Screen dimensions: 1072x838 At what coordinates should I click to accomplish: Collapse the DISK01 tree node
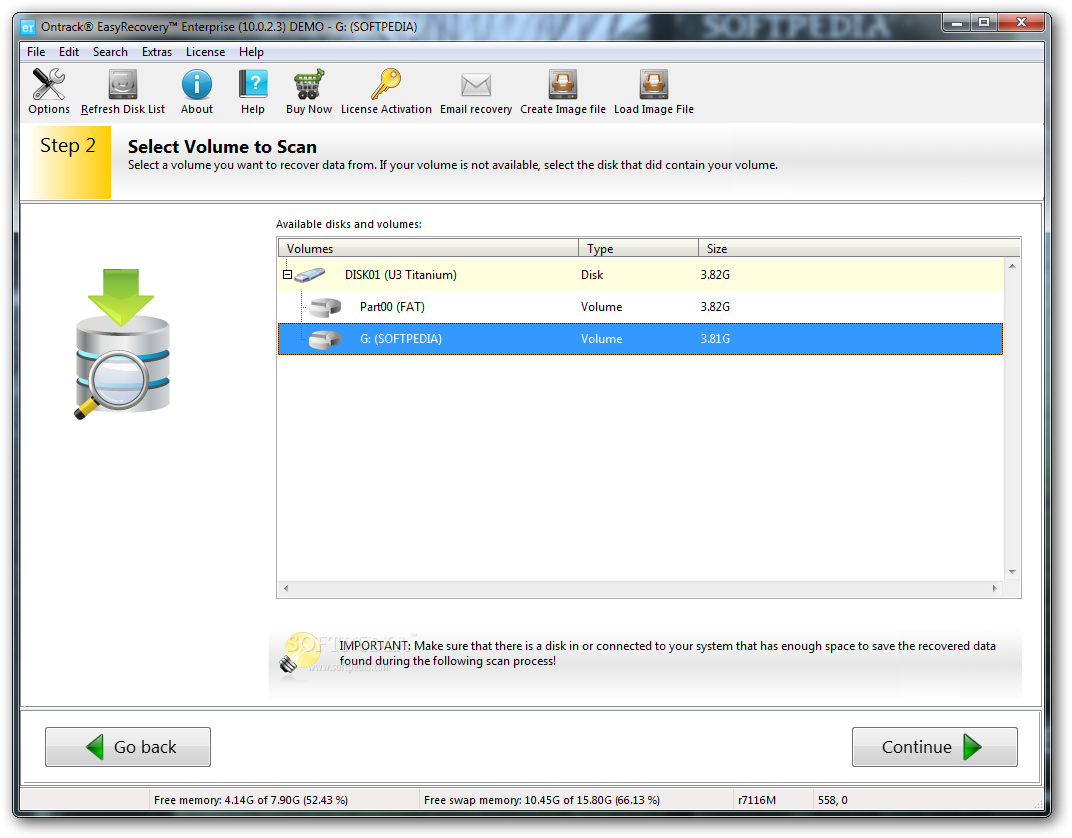pyautogui.click(x=288, y=275)
